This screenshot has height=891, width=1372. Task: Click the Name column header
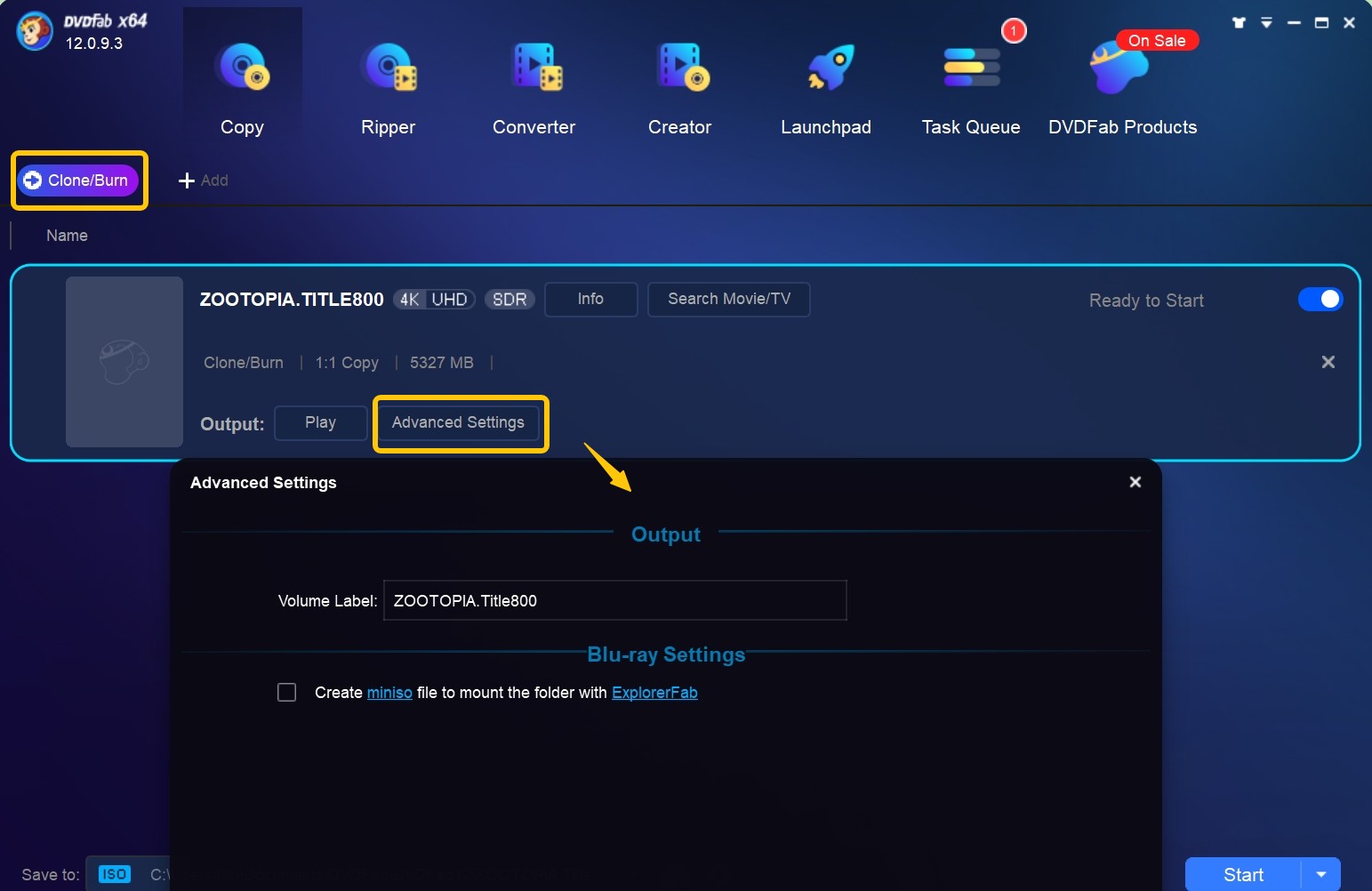[67, 236]
